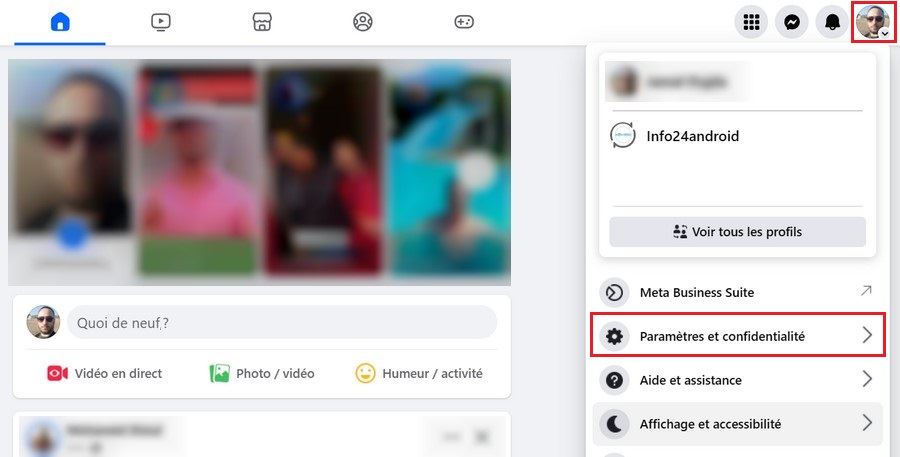
Task: Click the Quoi de neuf input field
Action: coord(282,322)
